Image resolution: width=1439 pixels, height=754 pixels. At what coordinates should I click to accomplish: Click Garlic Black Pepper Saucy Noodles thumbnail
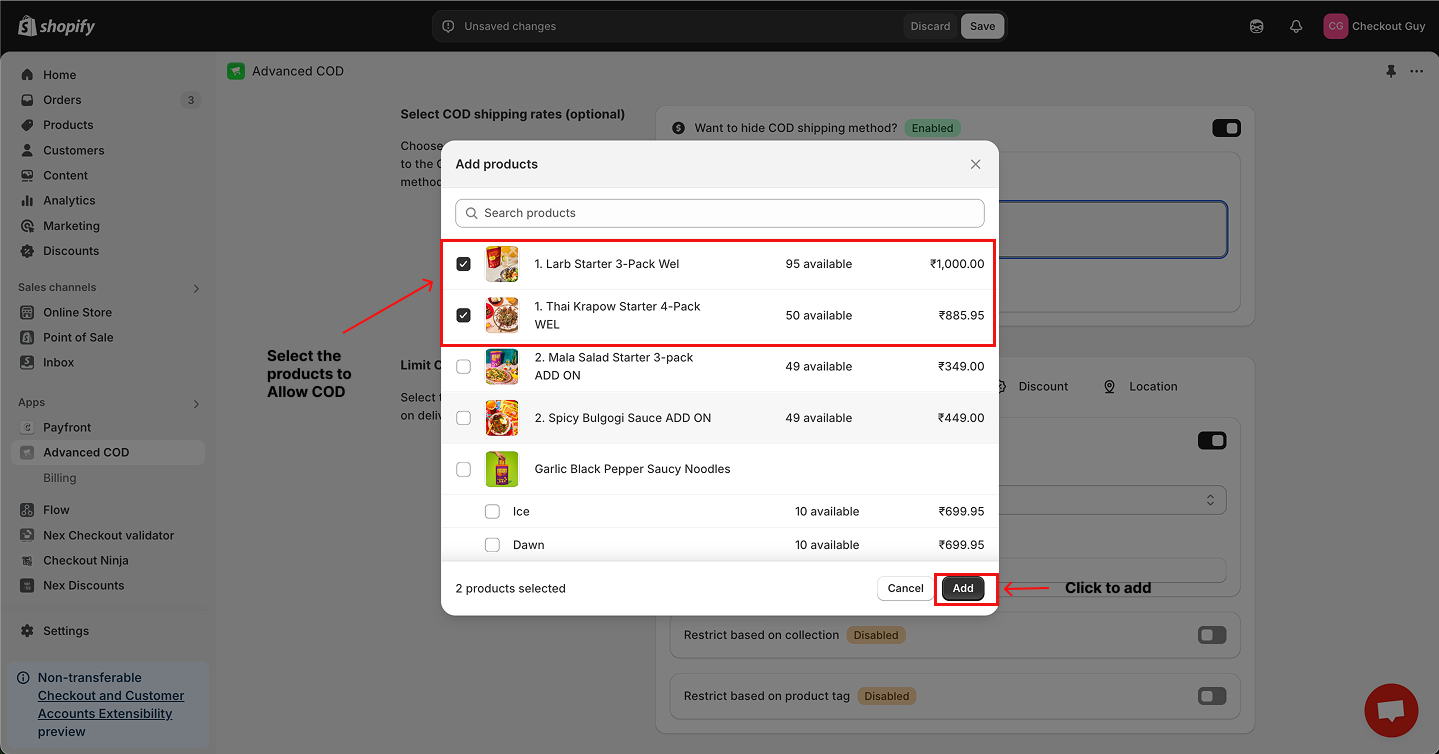click(x=502, y=469)
